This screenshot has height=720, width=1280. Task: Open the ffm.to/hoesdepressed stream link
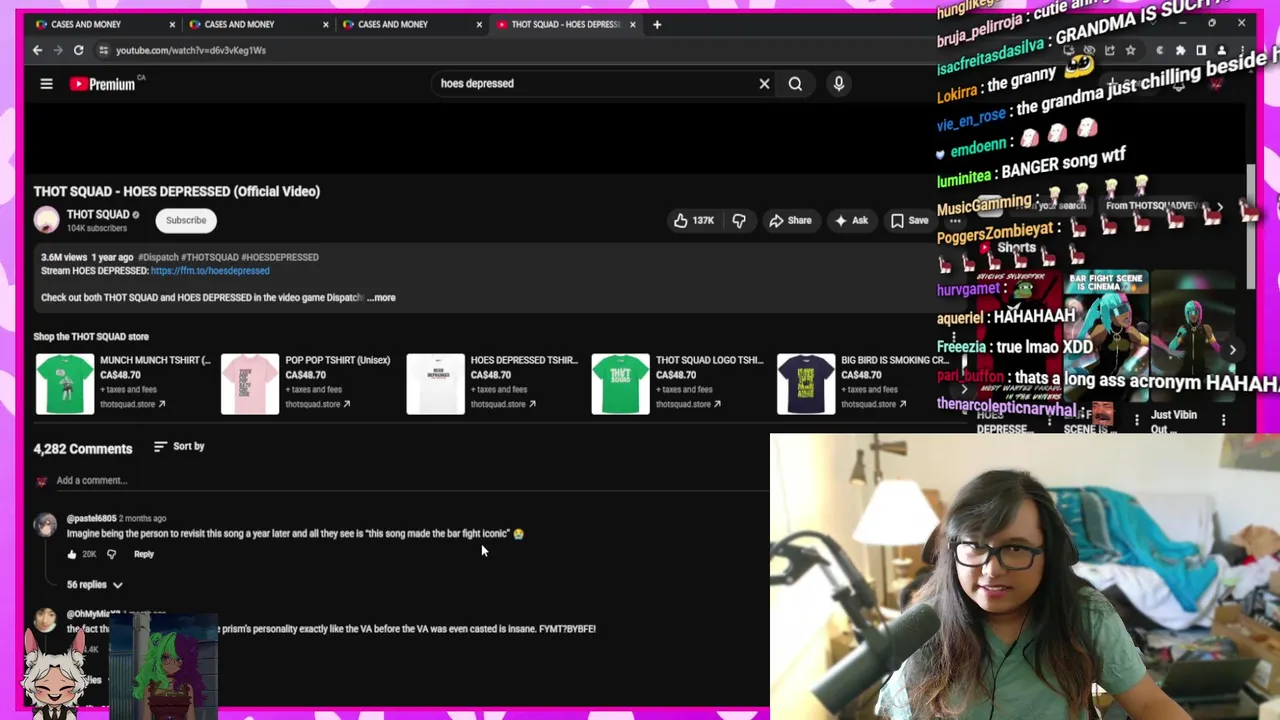coord(210,270)
